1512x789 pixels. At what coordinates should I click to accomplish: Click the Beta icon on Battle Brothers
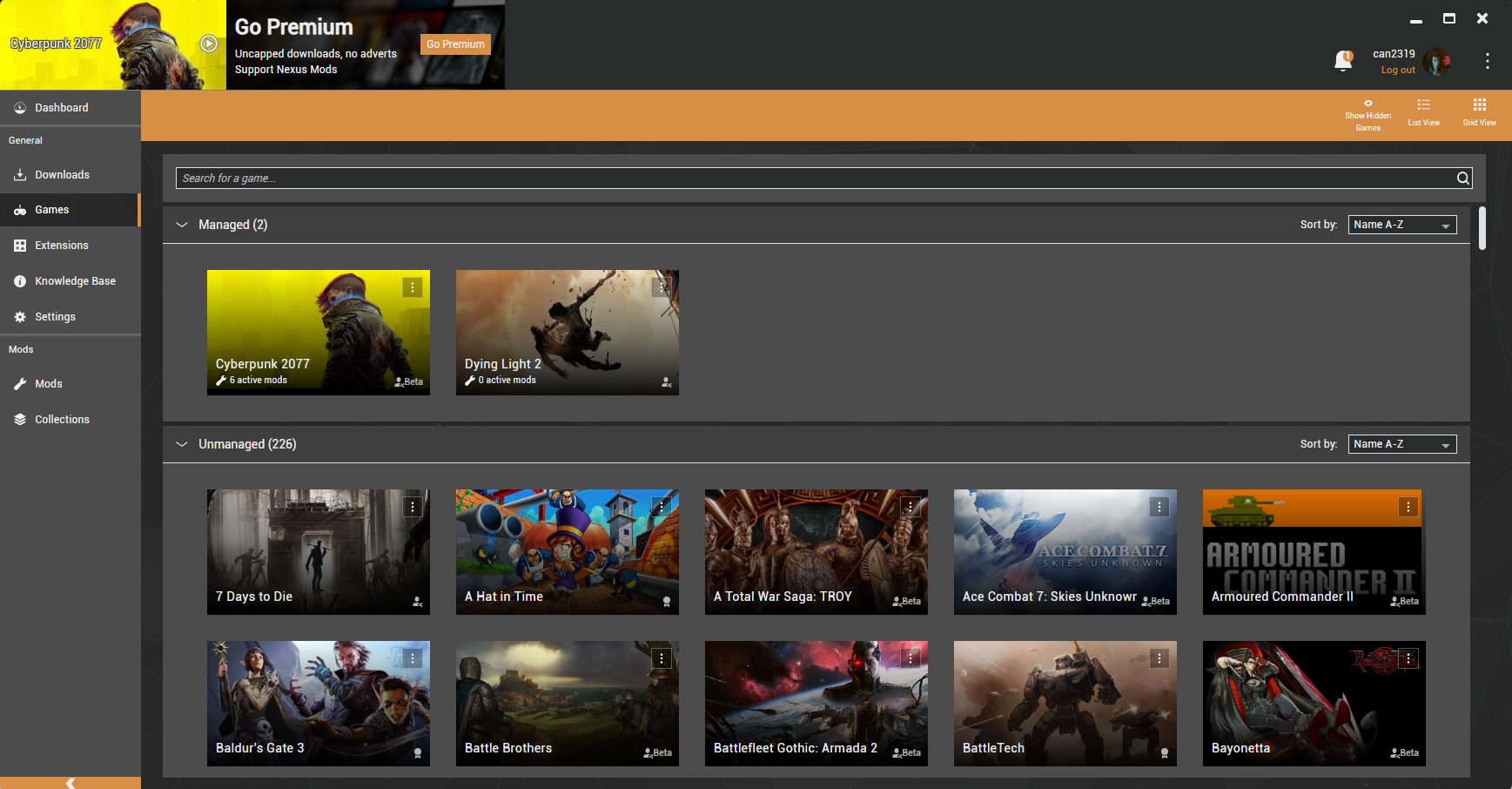pyautogui.click(x=657, y=752)
